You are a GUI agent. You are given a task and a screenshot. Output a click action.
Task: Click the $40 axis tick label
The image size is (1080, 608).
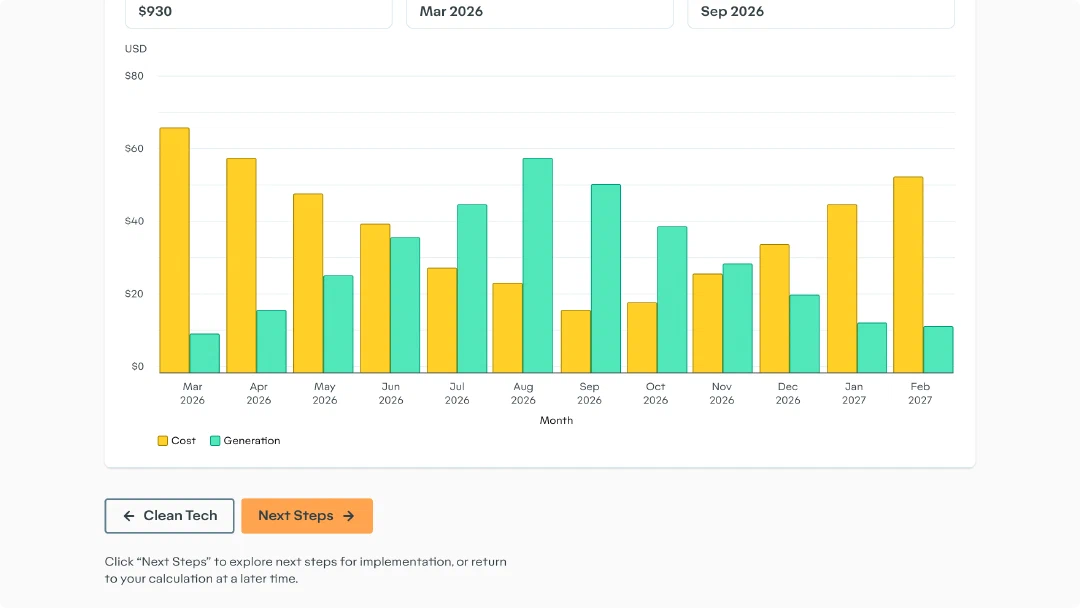(x=134, y=221)
